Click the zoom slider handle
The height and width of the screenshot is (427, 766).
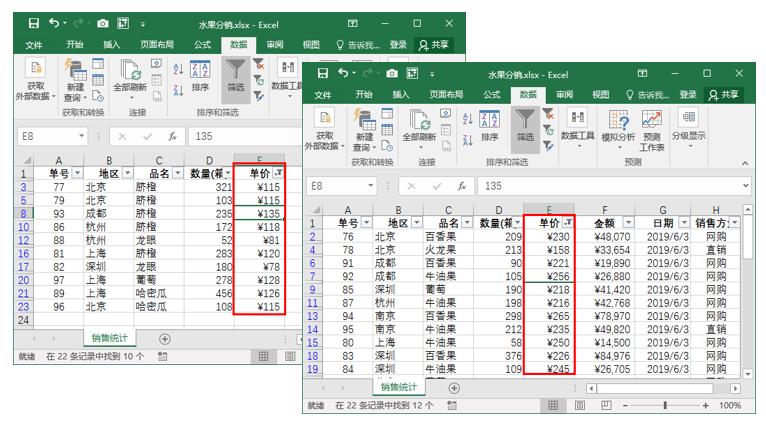(665, 406)
